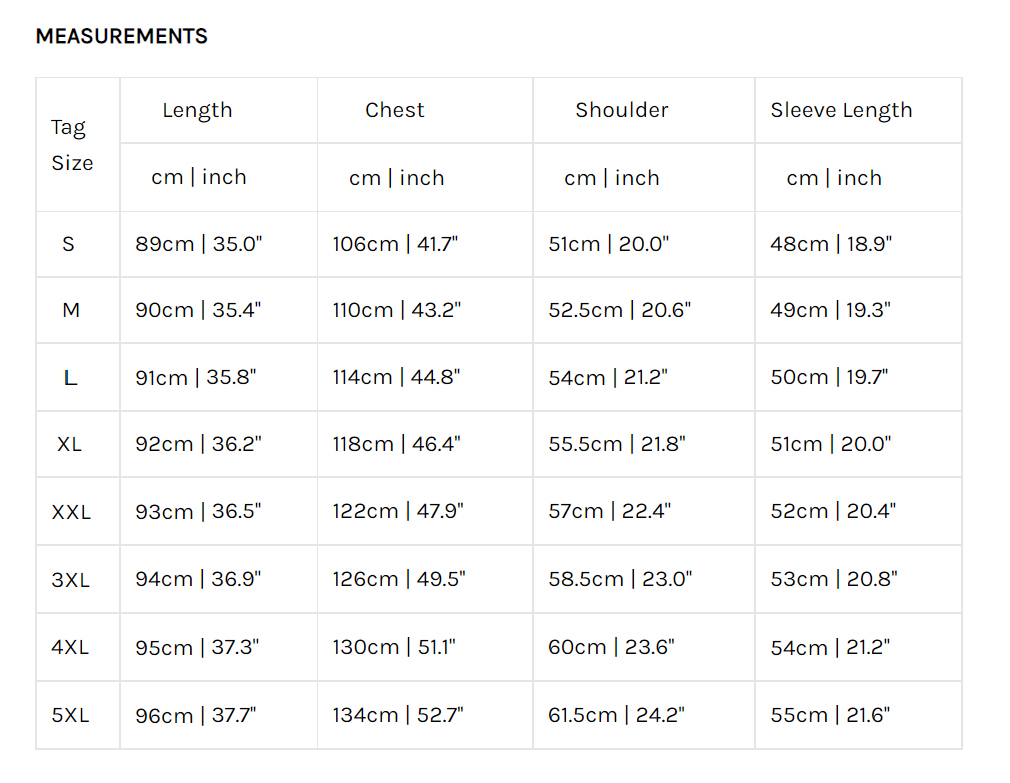Click the 54cm | 21.2" shoulder cell

click(x=608, y=378)
